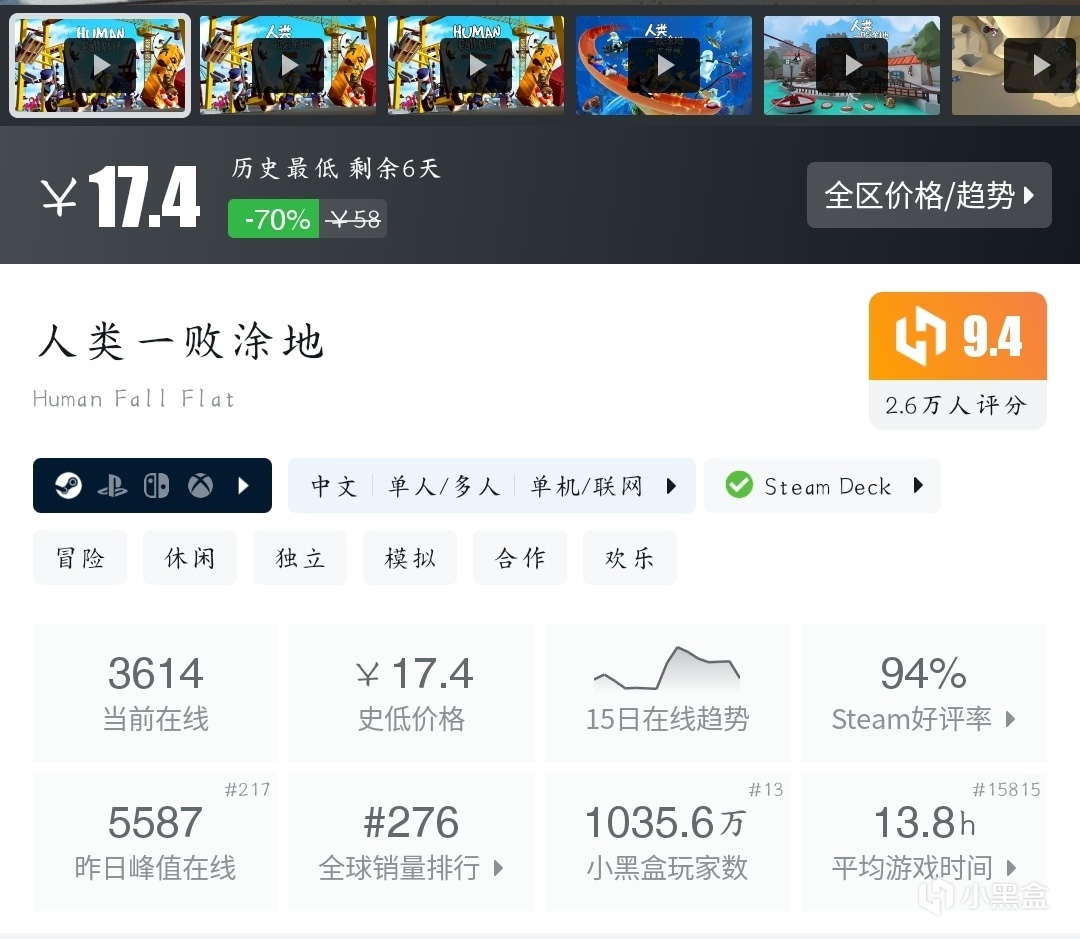Select the 独立 tag
Viewport: 1080px width, 939px height.
point(300,557)
